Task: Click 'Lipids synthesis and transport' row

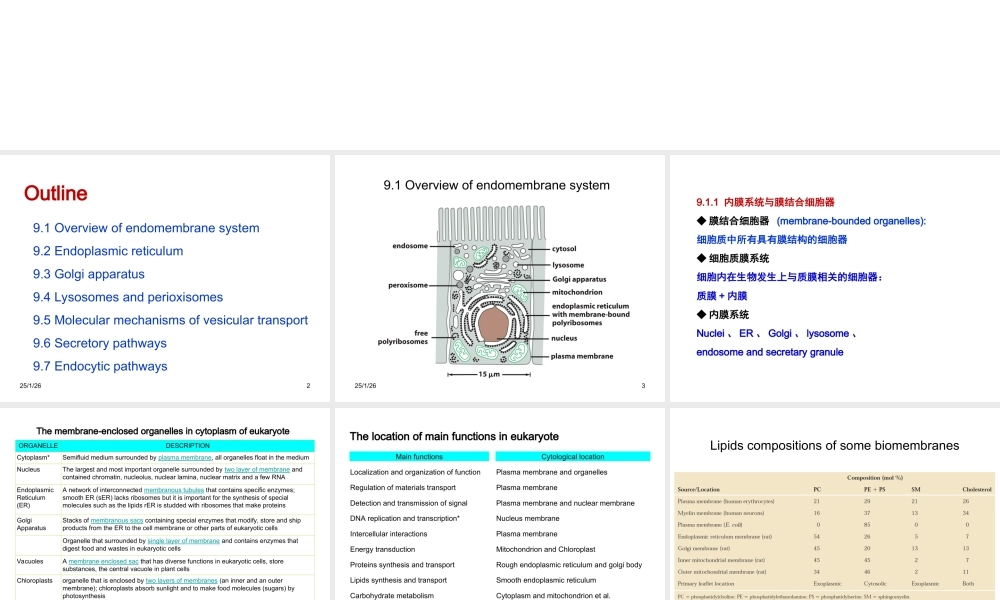Action: pos(398,580)
